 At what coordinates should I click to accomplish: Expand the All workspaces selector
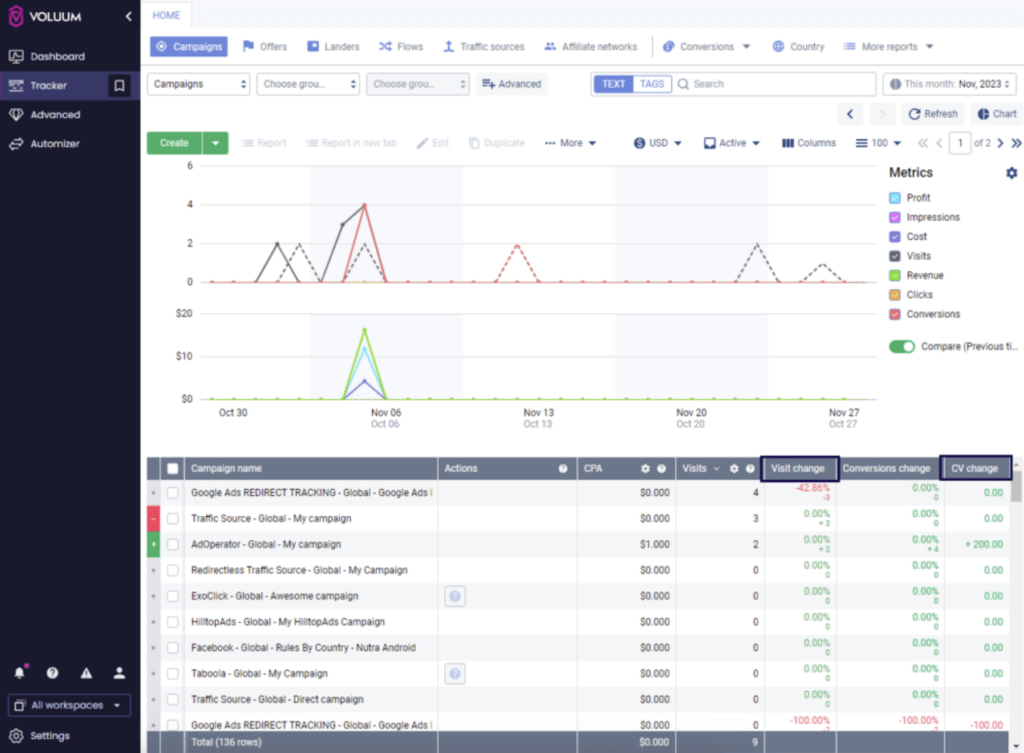tap(69, 705)
